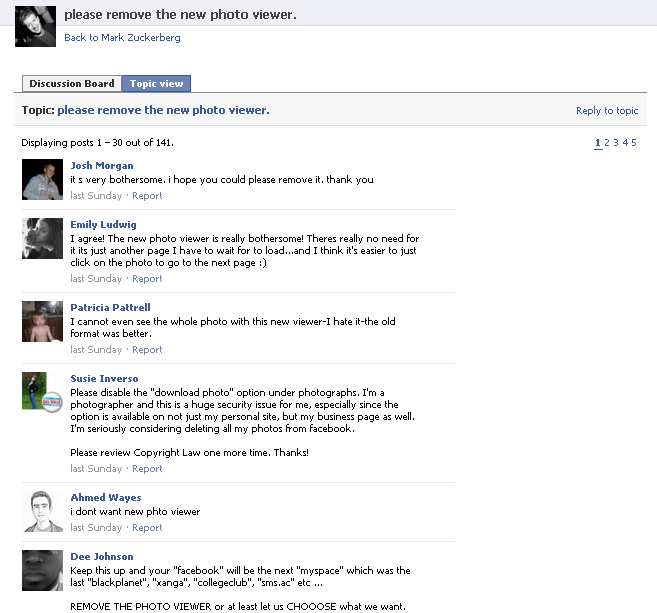Open the topic title link
657x613 pixels.
[x=163, y=110]
